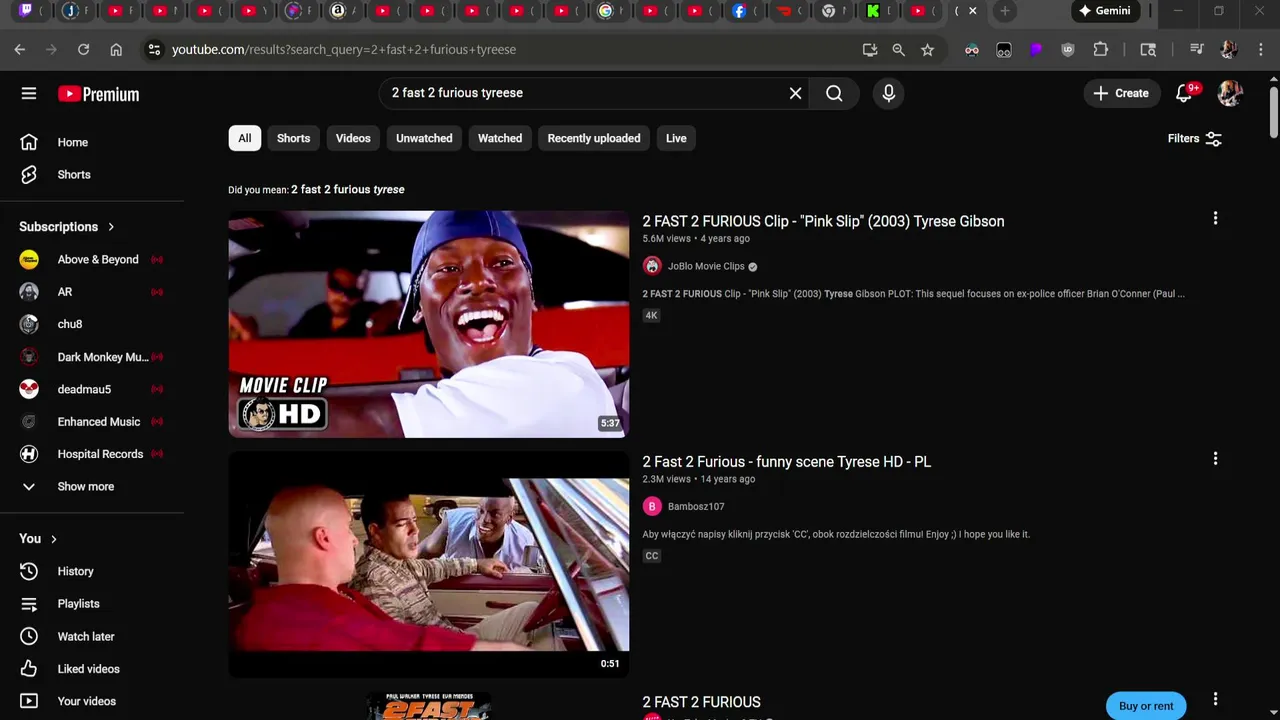Open search Filters
The width and height of the screenshot is (1280, 720).
point(1195,139)
